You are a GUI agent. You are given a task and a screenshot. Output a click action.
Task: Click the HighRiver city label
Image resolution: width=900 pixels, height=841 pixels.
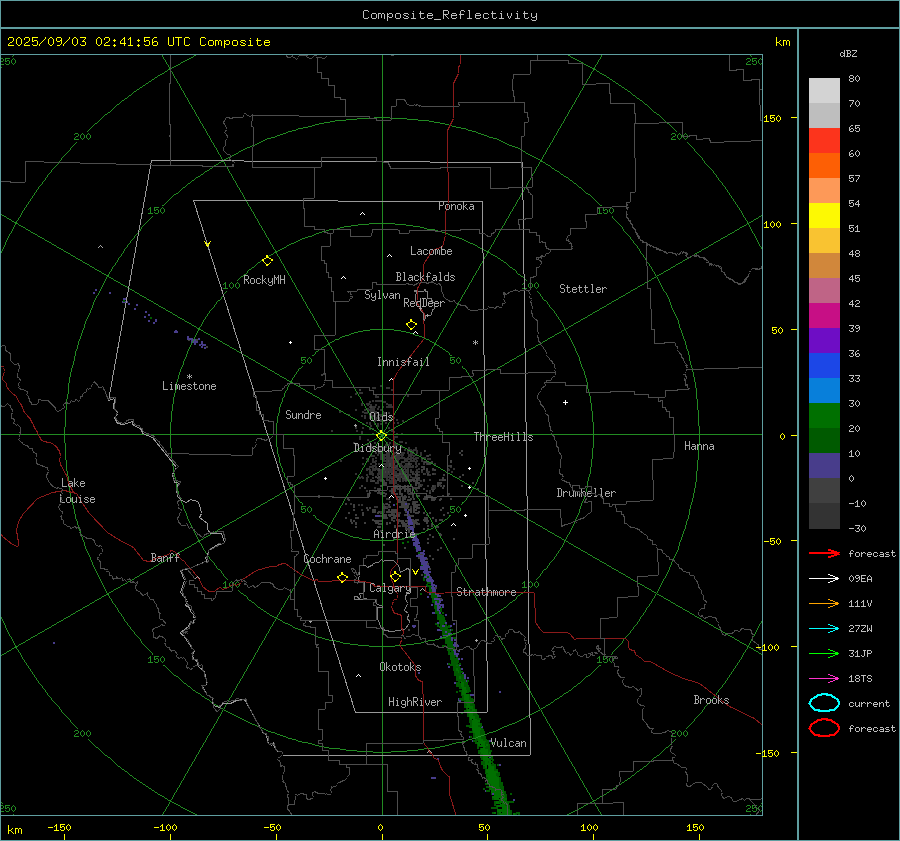click(415, 702)
